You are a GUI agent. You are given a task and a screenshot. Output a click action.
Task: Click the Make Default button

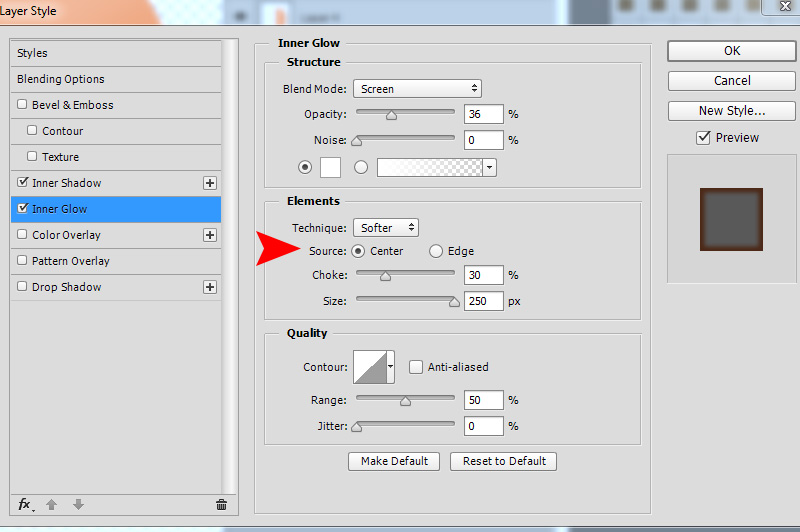click(x=394, y=461)
